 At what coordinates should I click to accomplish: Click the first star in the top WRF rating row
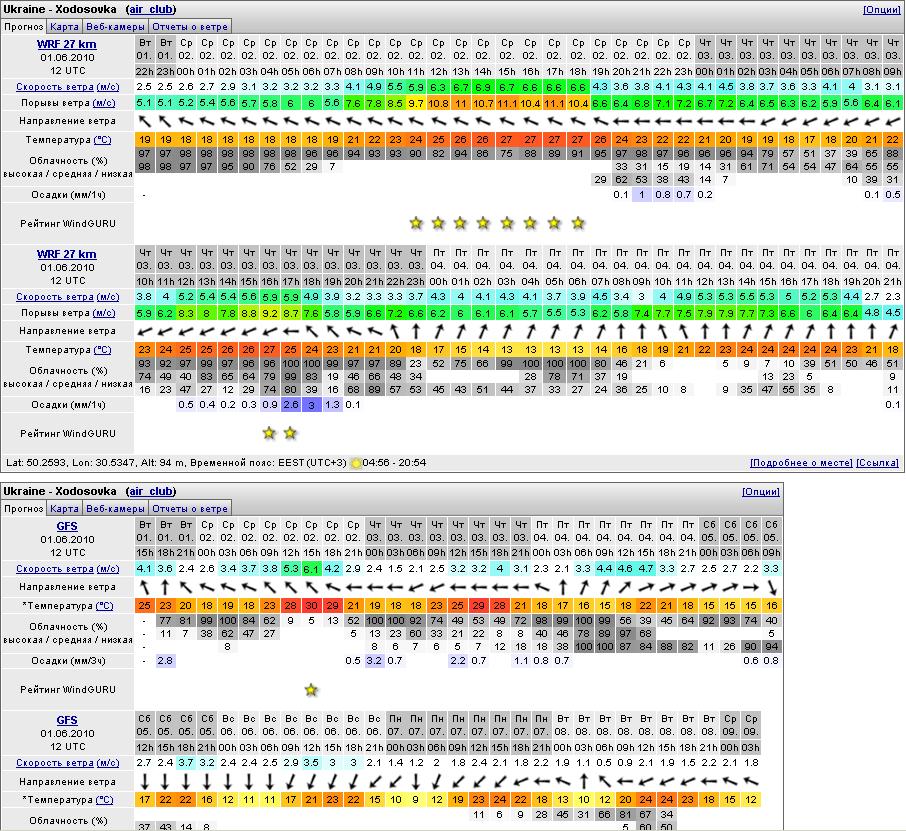[x=416, y=223]
